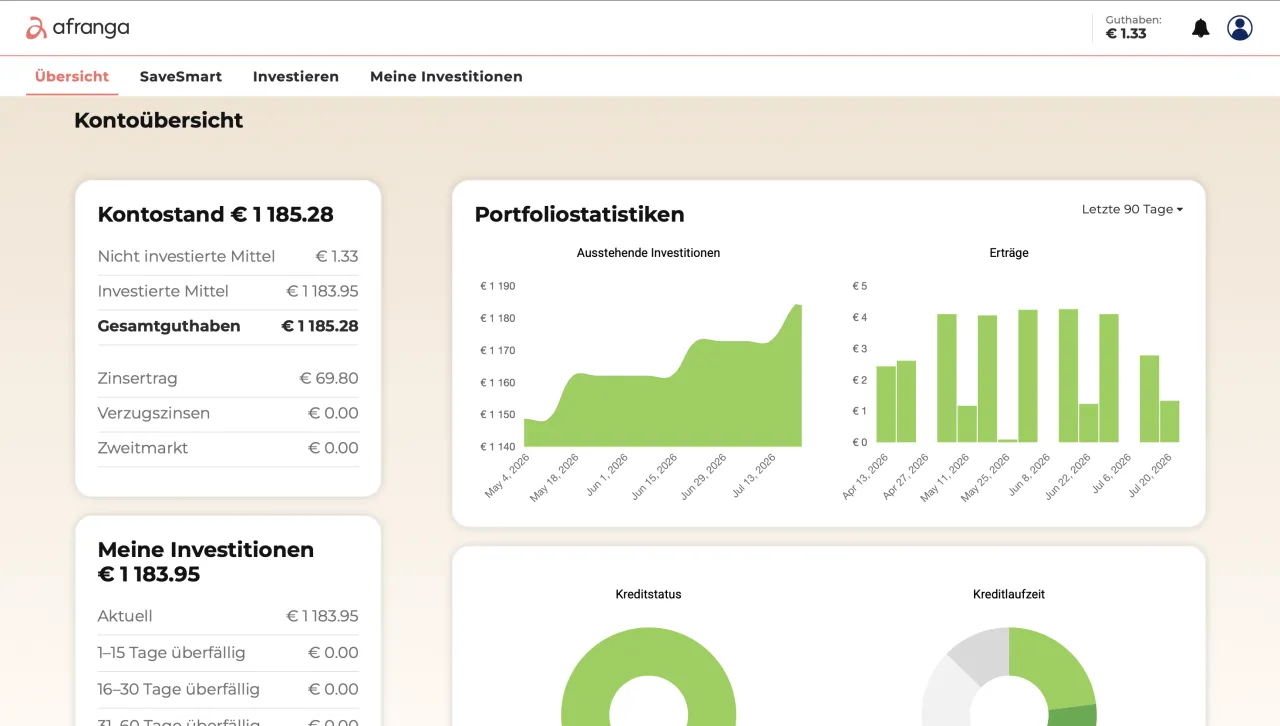Image resolution: width=1280 pixels, height=726 pixels.
Task: Click the Apr 13, 2026 axis date
Action: [865, 475]
